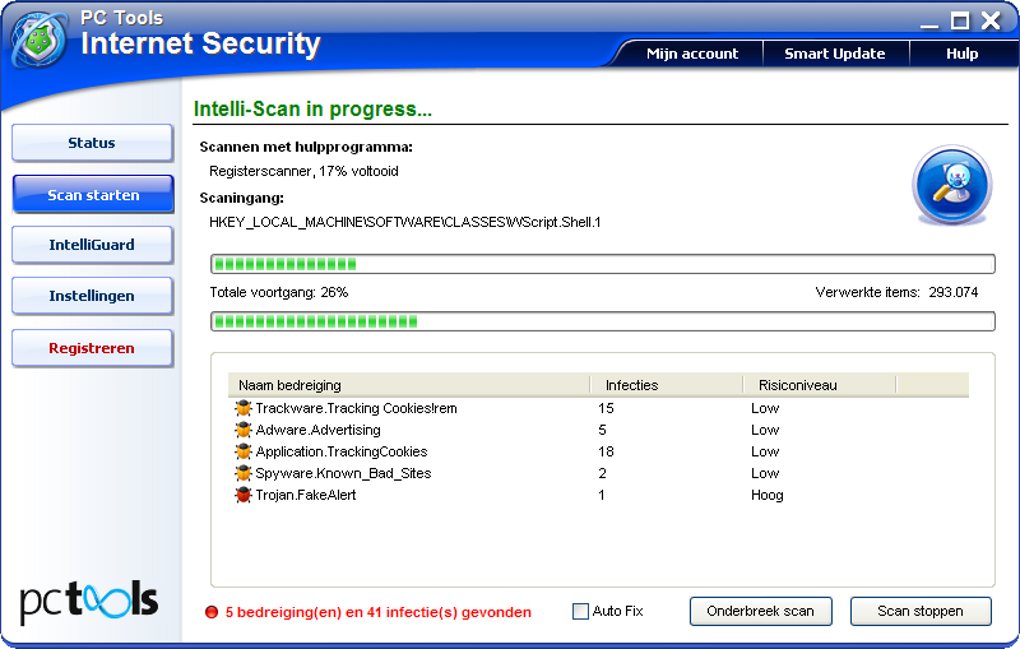Select the Adware.Advertising row

tap(598, 430)
